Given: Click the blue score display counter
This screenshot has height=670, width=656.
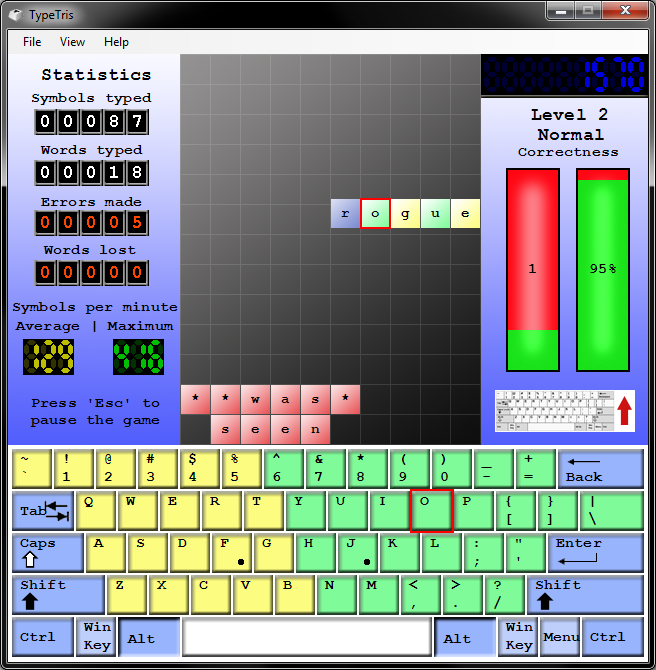Looking at the screenshot, I should pyautogui.click(x=565, y=75).
